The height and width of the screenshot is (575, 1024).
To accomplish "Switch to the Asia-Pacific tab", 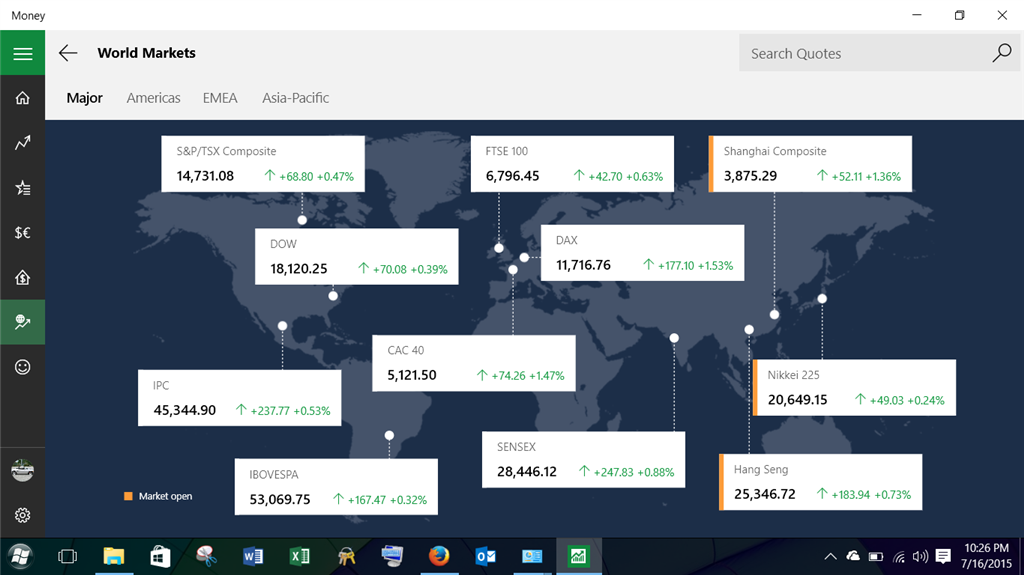I will click(295, 98).
